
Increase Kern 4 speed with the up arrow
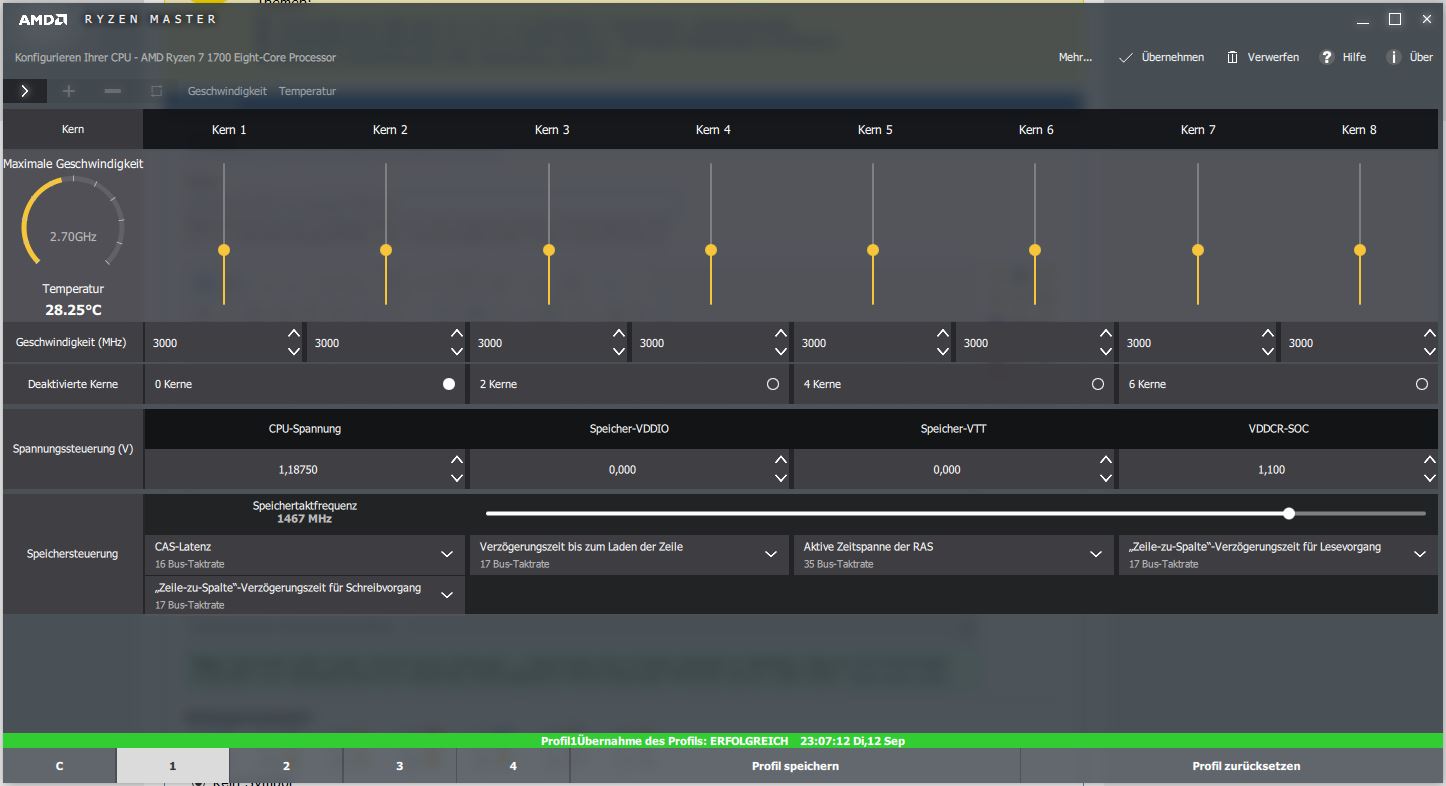click(781, 334)
